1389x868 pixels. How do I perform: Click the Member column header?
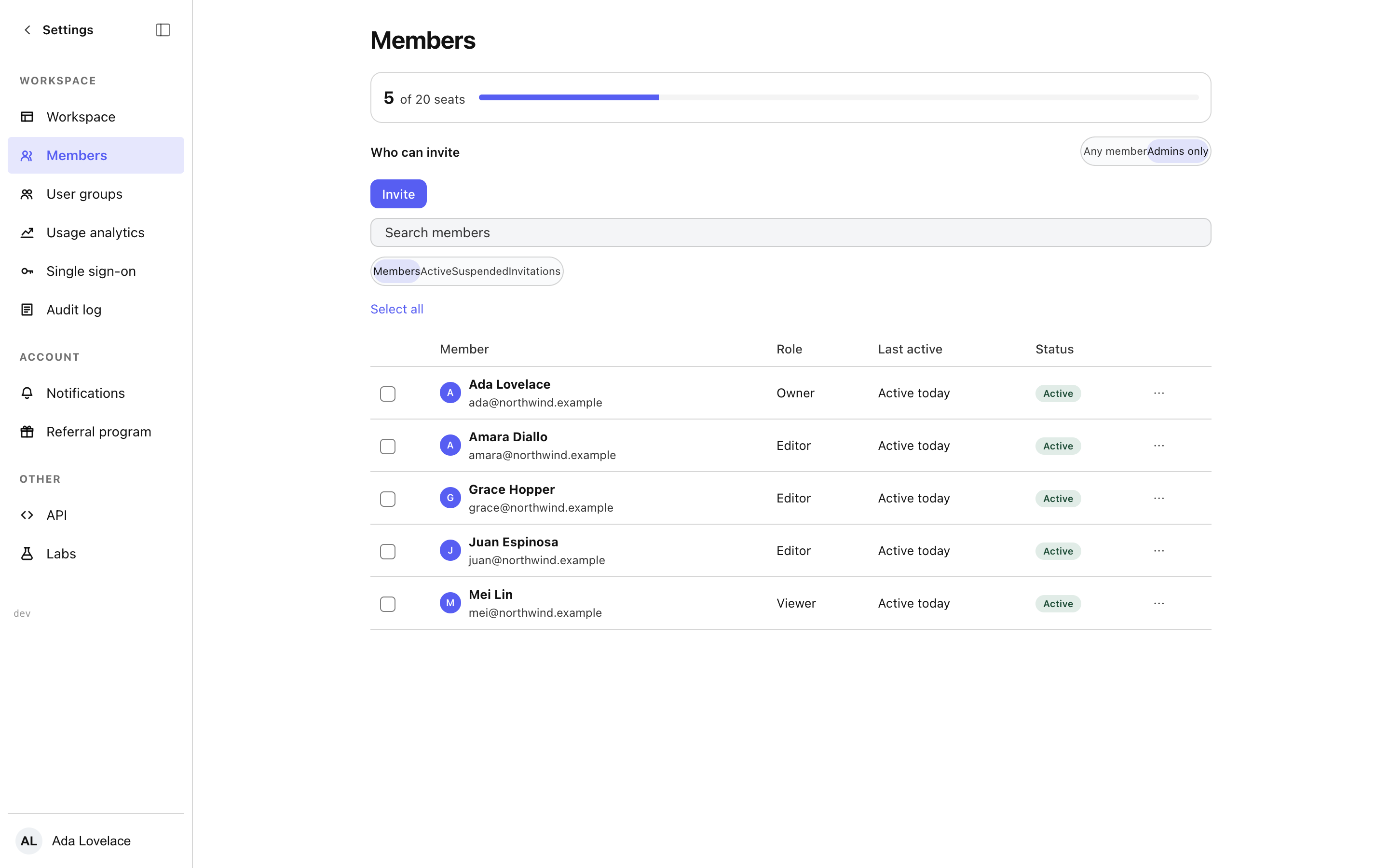[464, 349]
